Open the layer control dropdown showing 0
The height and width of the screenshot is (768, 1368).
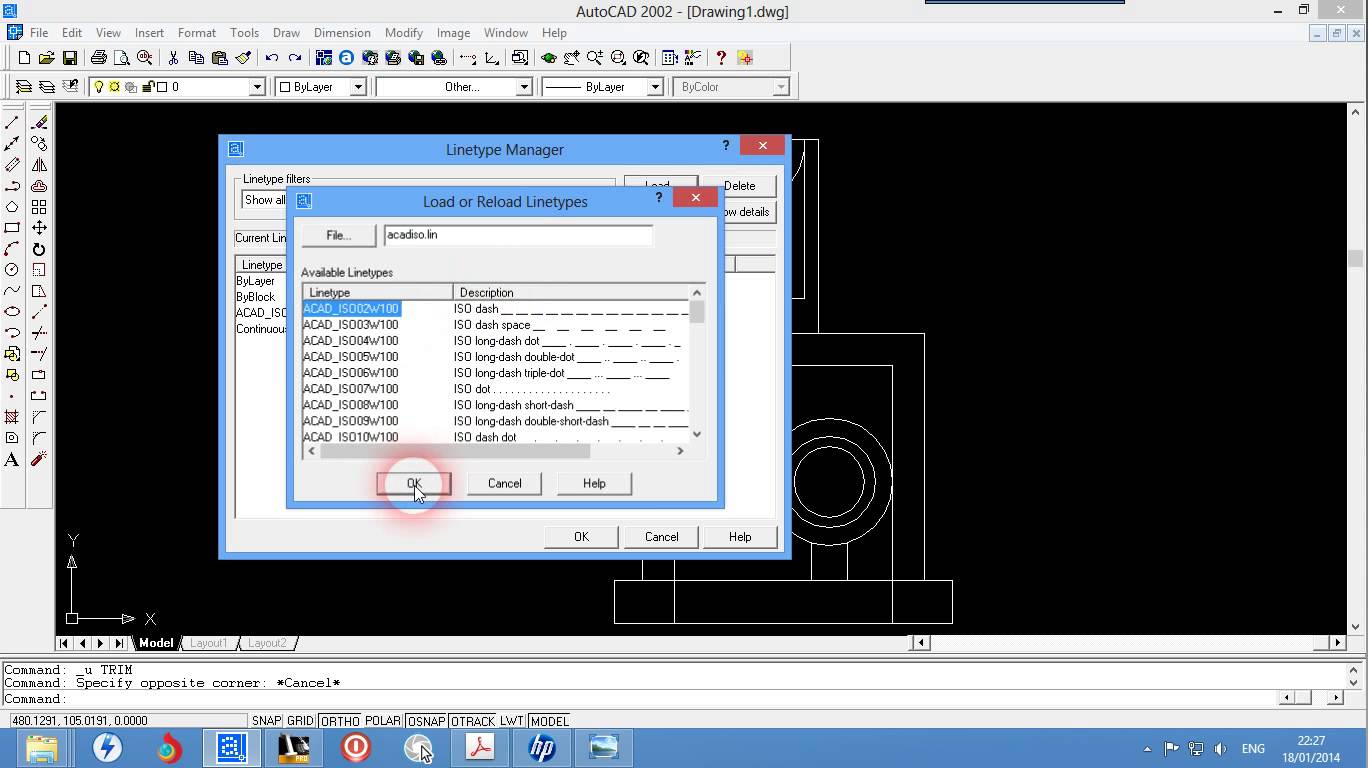pos(256,87)
